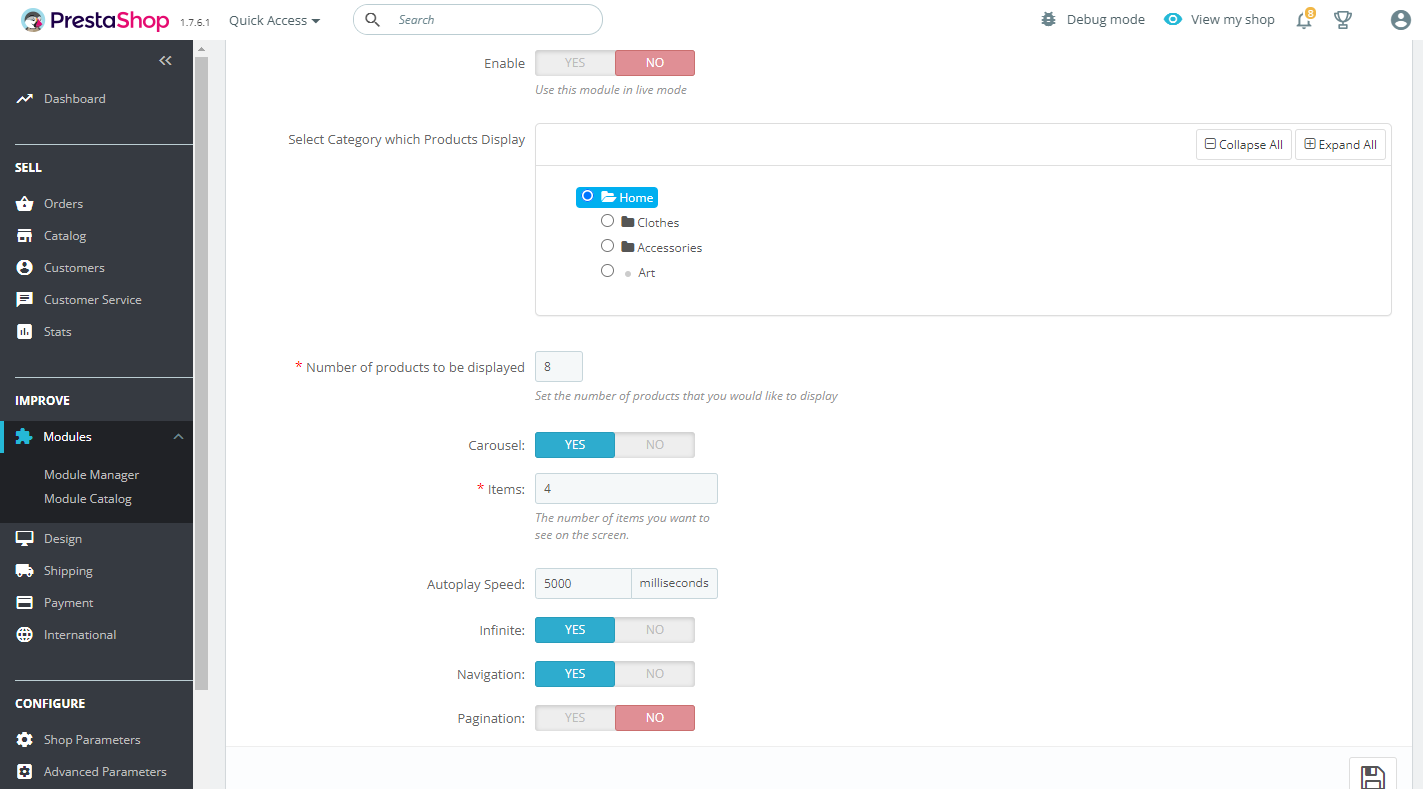1423x789 pixels.
Task: Open Module Manager submenu item
Action: pos(91,475)
